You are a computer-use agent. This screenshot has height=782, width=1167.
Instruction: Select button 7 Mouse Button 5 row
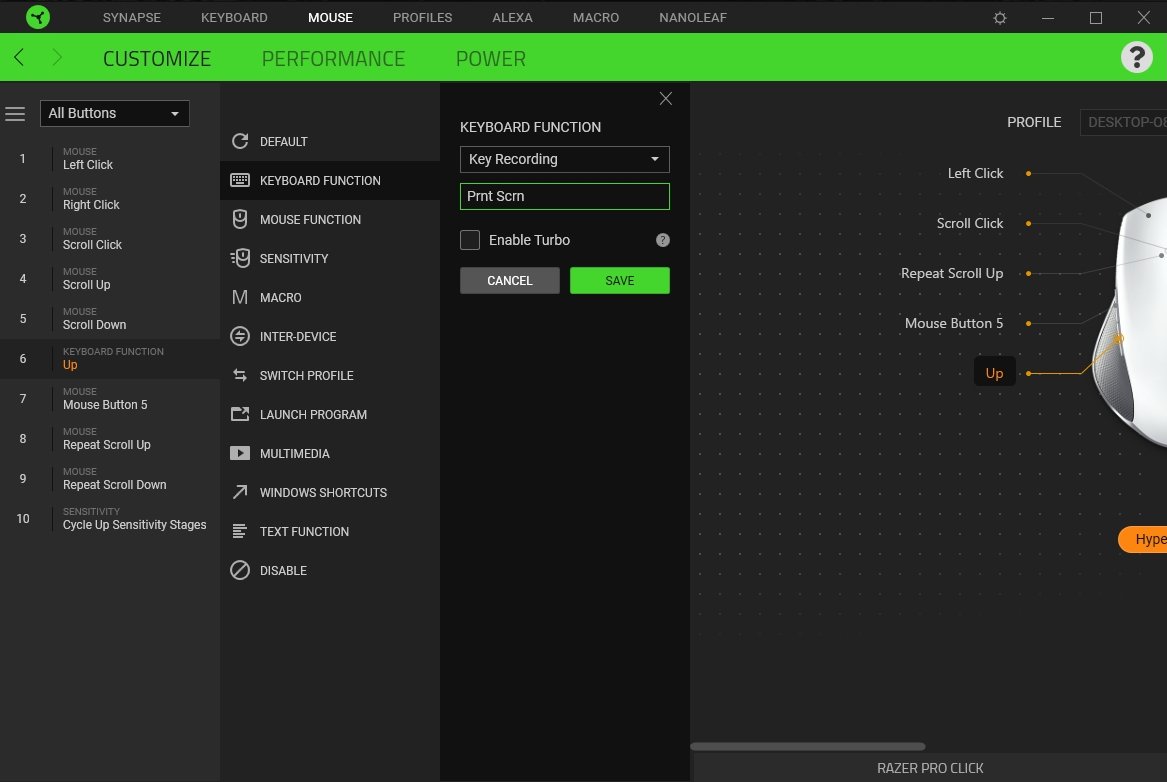(110, 399)
